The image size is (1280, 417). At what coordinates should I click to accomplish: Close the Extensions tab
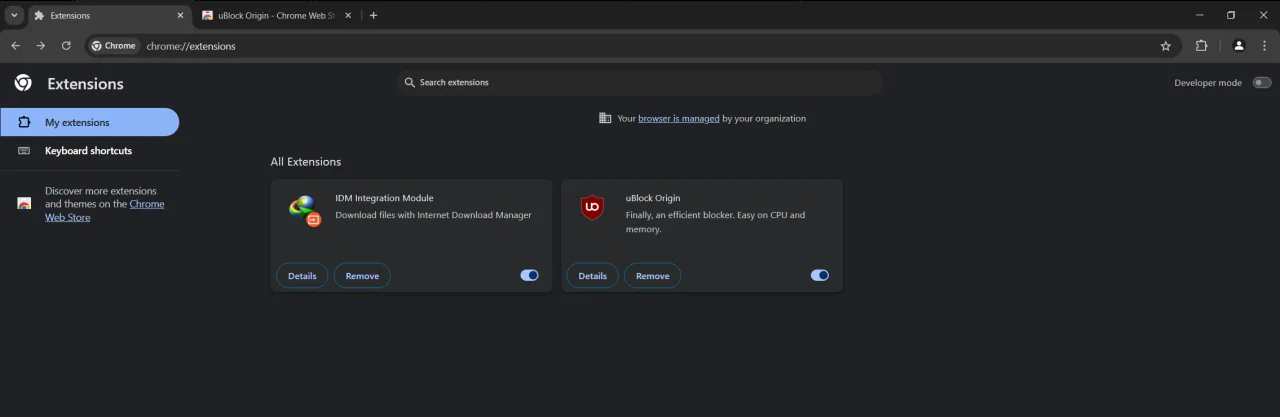click(180, 15)
